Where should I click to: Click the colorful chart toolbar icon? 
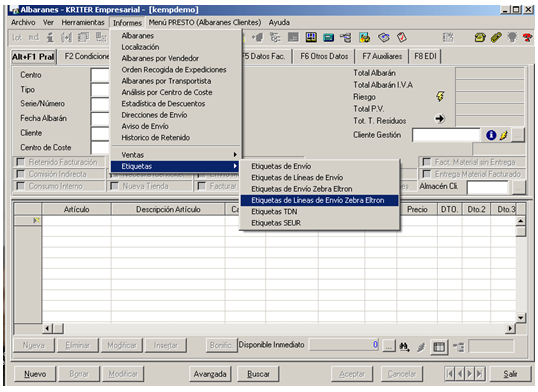tap(364, 37)
